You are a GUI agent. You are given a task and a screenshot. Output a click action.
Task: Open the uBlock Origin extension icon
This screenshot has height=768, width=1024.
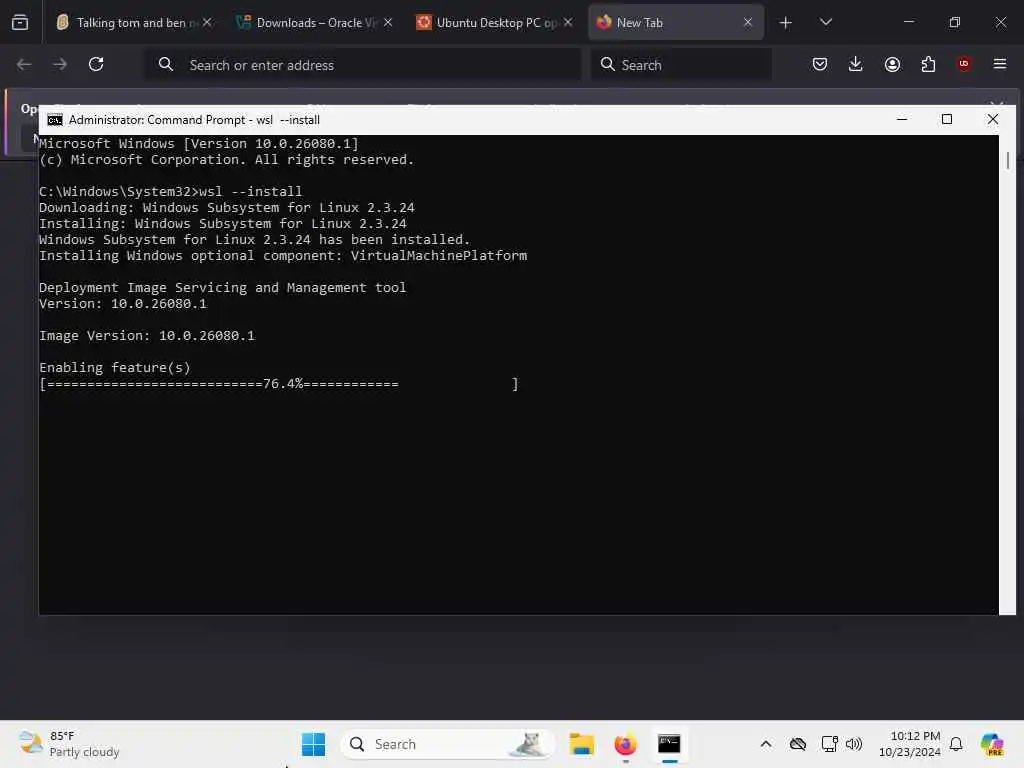click(964, 64)
